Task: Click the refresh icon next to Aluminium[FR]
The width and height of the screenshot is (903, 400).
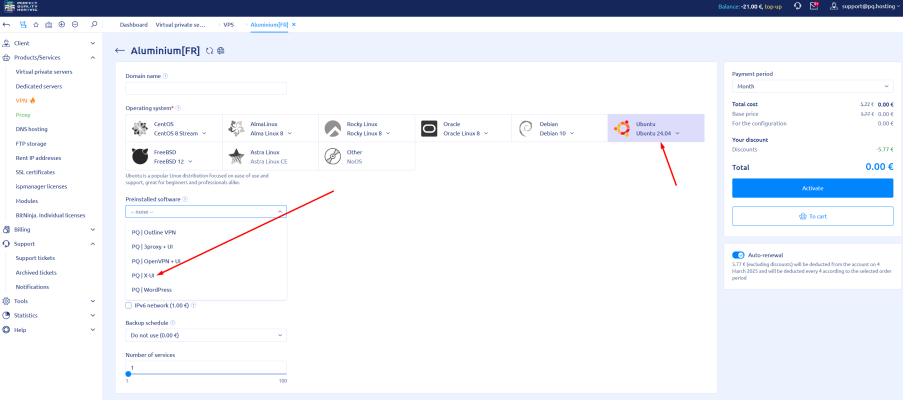Action: click(209, 50)
